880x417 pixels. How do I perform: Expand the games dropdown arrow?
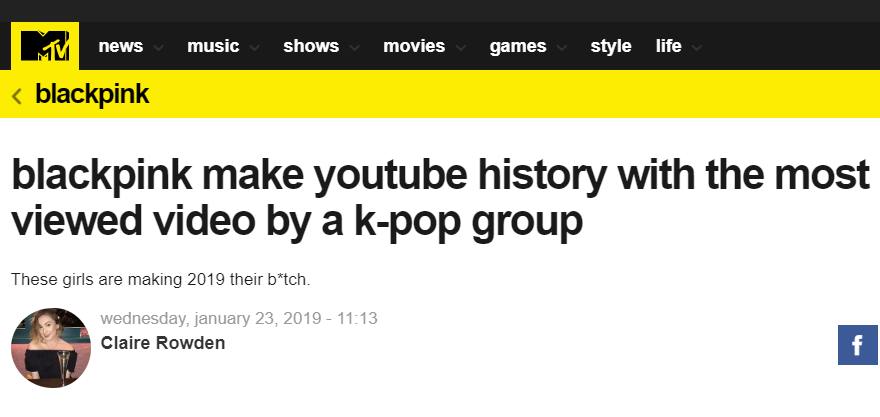pos(562,47)
